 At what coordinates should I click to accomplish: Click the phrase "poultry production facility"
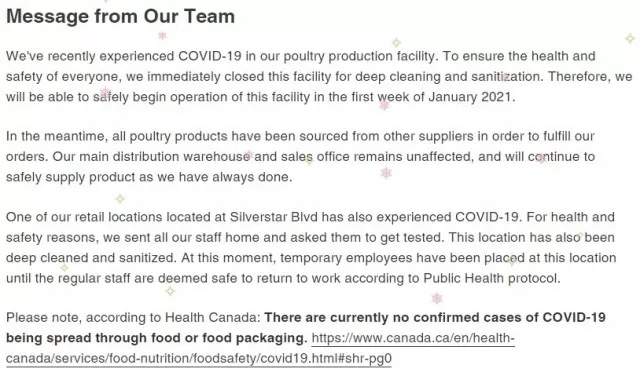pos(359,56)
